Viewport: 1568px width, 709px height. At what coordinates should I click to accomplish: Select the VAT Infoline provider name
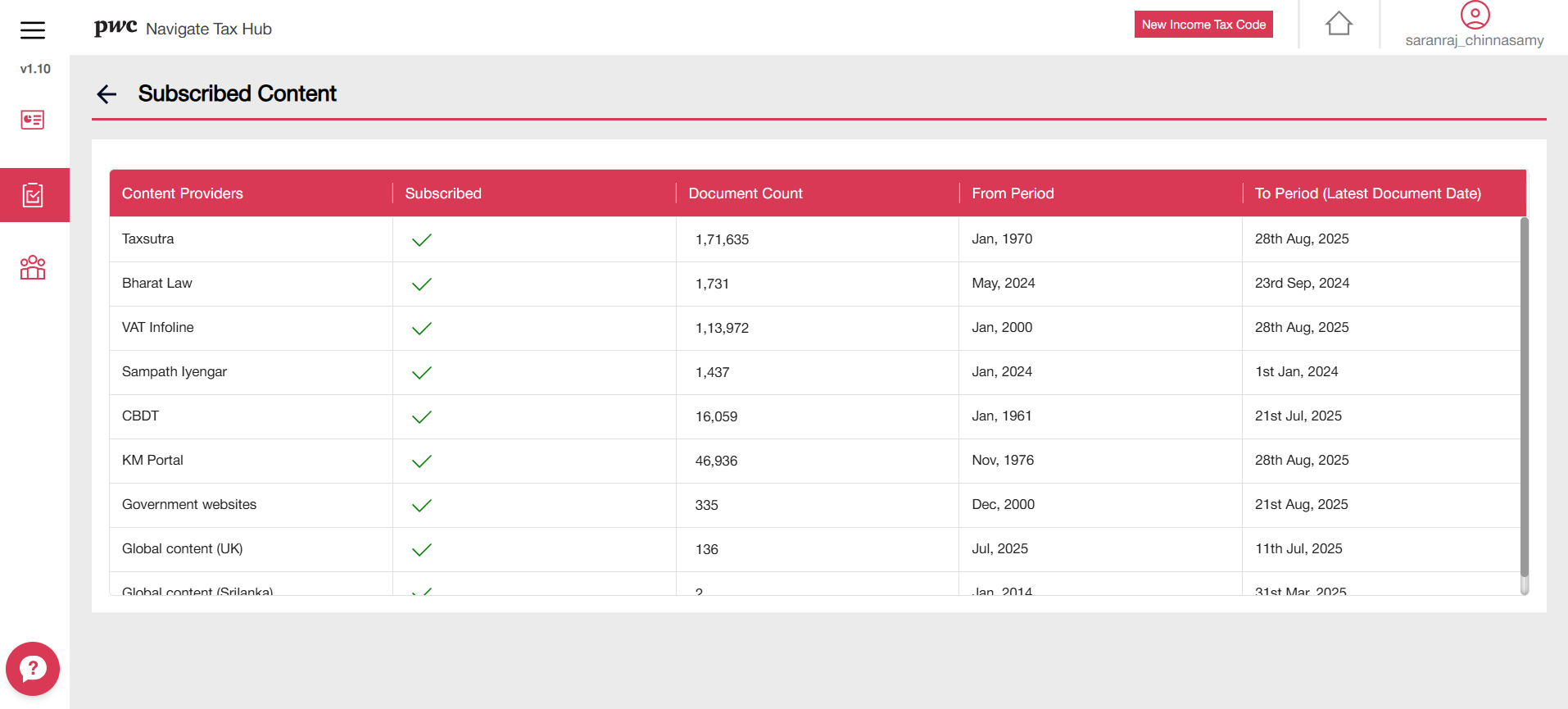coord(158,327)
